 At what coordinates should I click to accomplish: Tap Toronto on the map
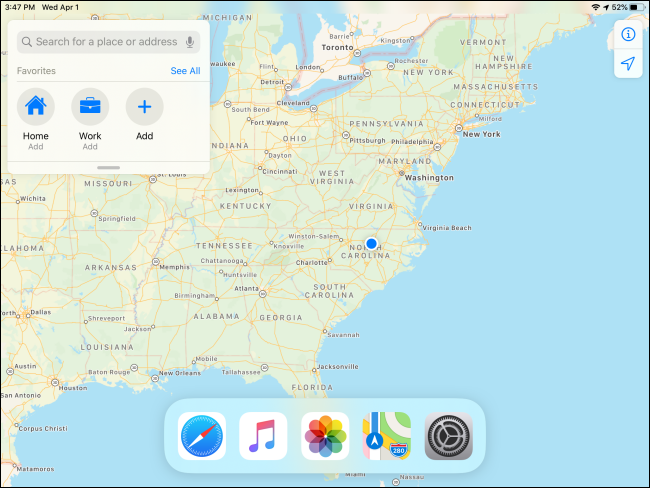pyautogui.click(x=337, y=47)
